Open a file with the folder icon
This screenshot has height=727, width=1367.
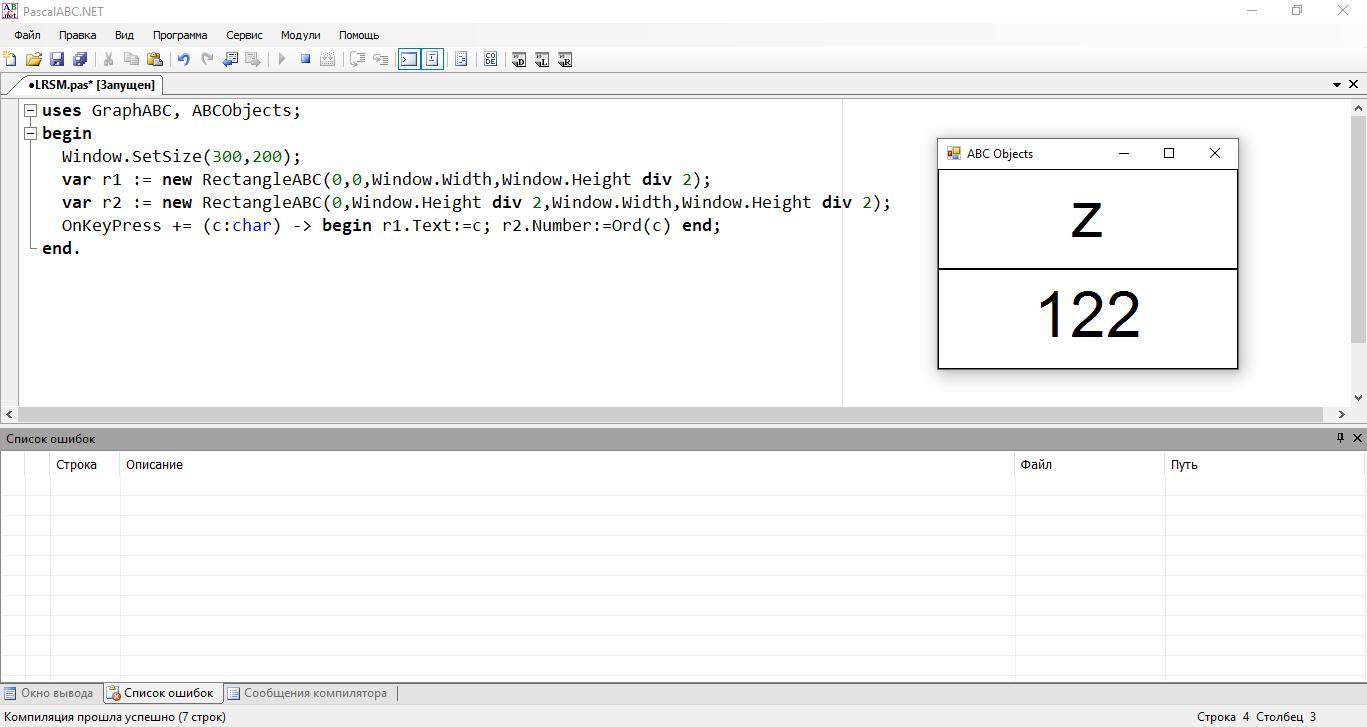pyautogui.click(x=33, y=60)
